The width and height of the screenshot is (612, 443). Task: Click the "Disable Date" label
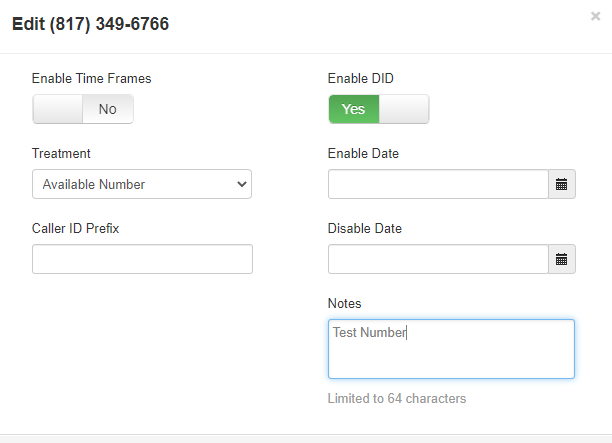tap(365, 228)
